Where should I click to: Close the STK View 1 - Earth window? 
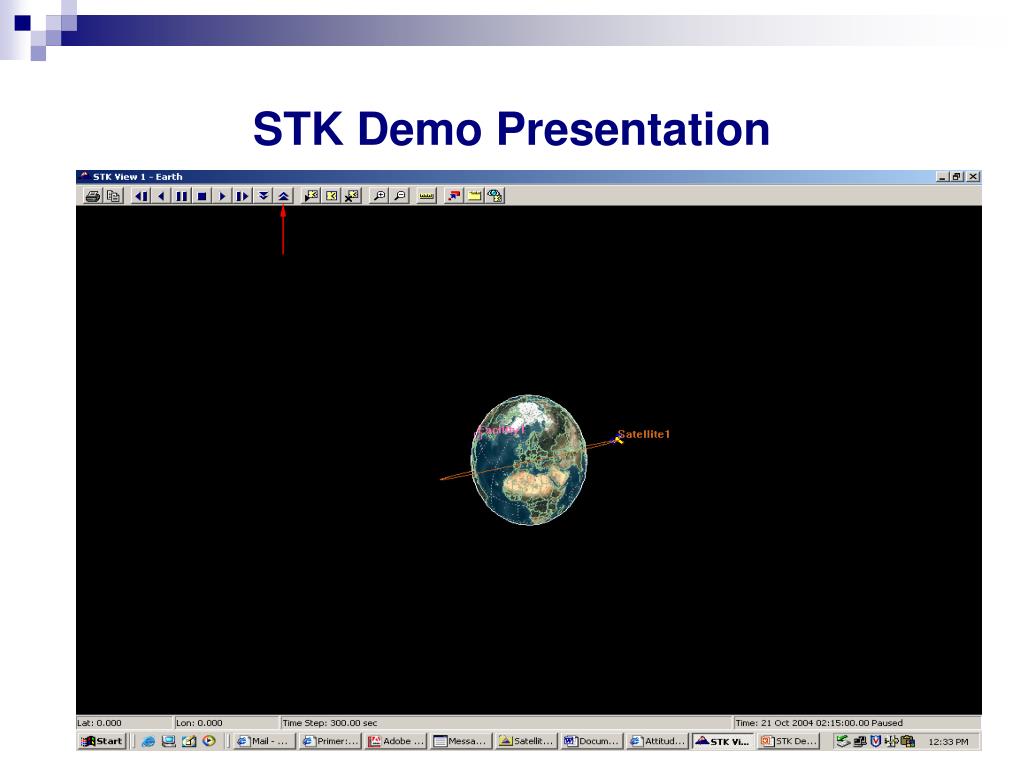(x=973, y=177)
